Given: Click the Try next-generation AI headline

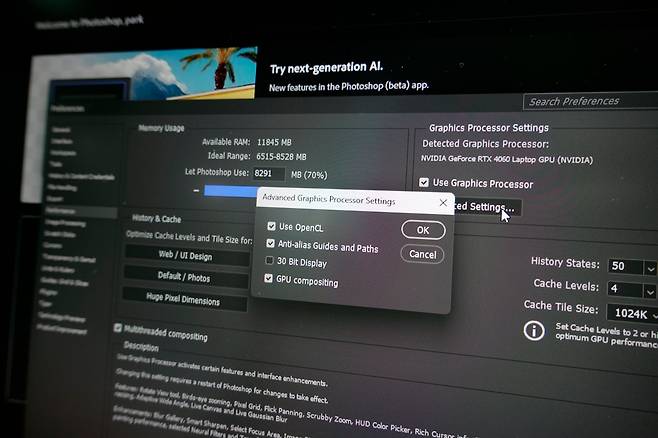Looking at the screenshot, I should [x=326, y=68].
